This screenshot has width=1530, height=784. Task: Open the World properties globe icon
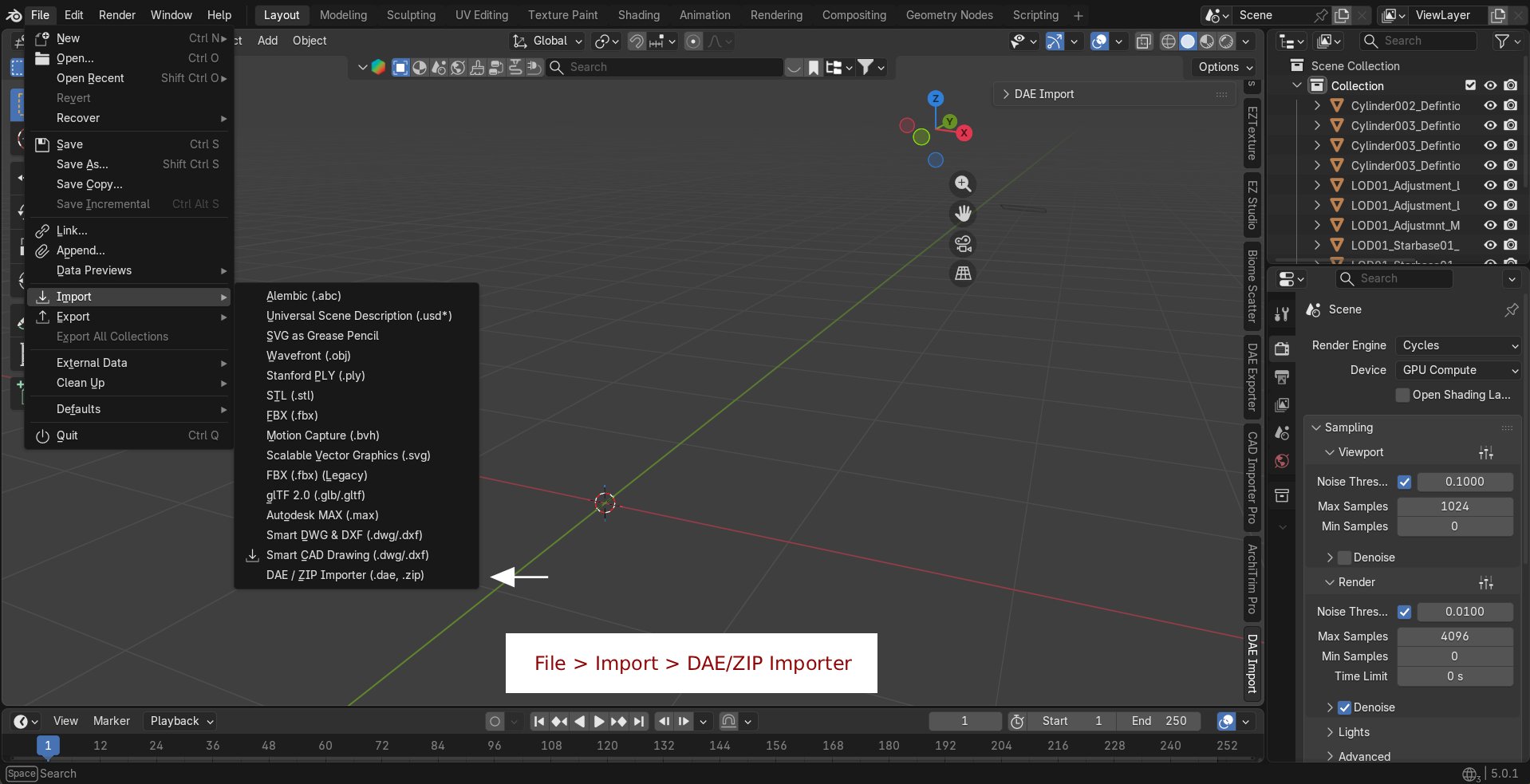coord(1282,461)
